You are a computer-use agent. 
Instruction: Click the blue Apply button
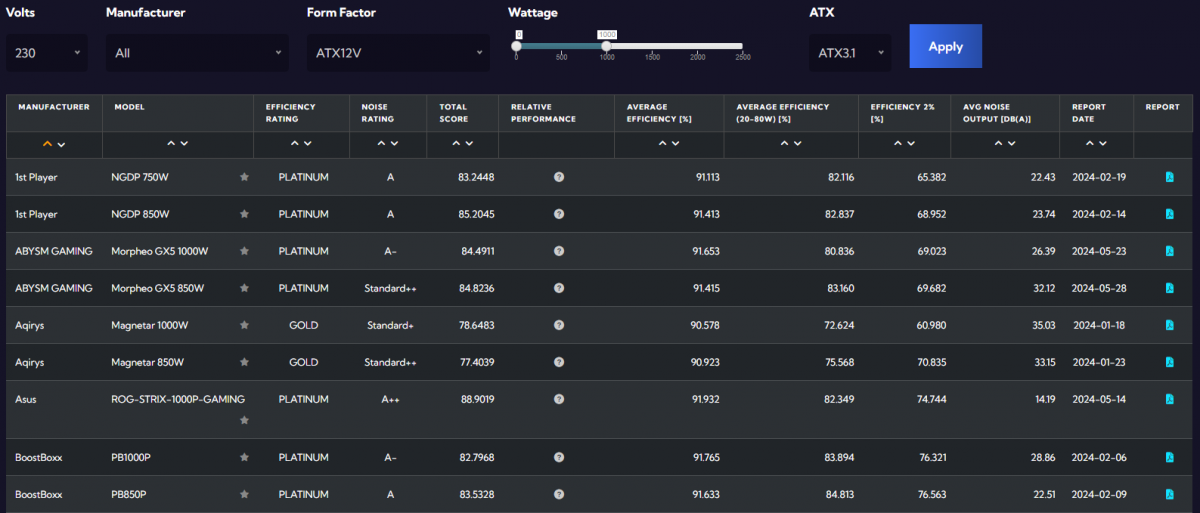coord(945,47)
